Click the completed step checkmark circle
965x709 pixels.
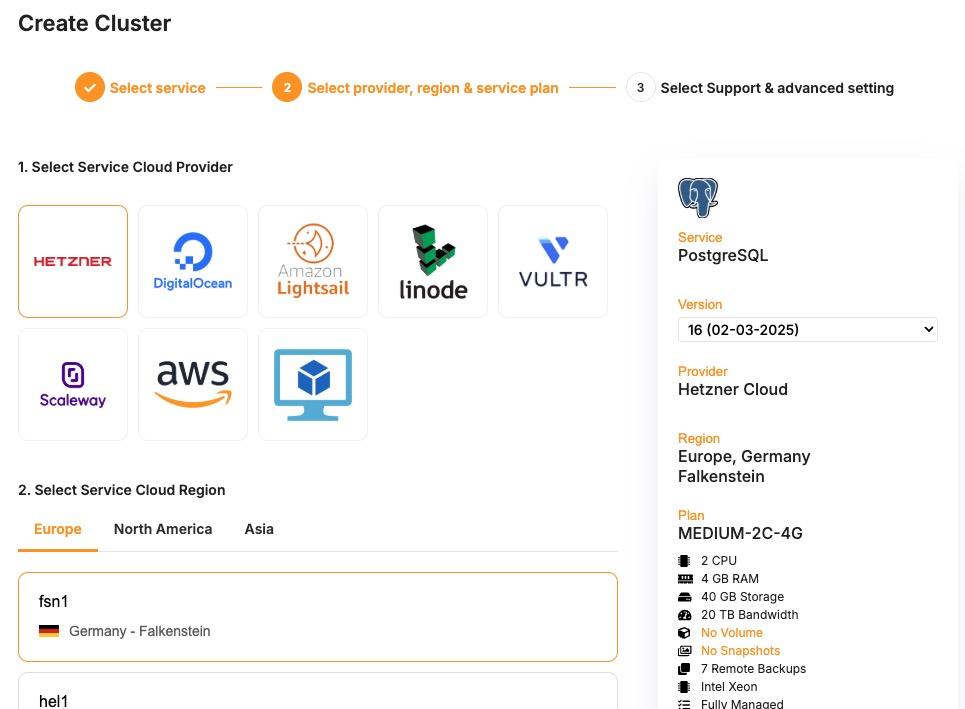90,88
